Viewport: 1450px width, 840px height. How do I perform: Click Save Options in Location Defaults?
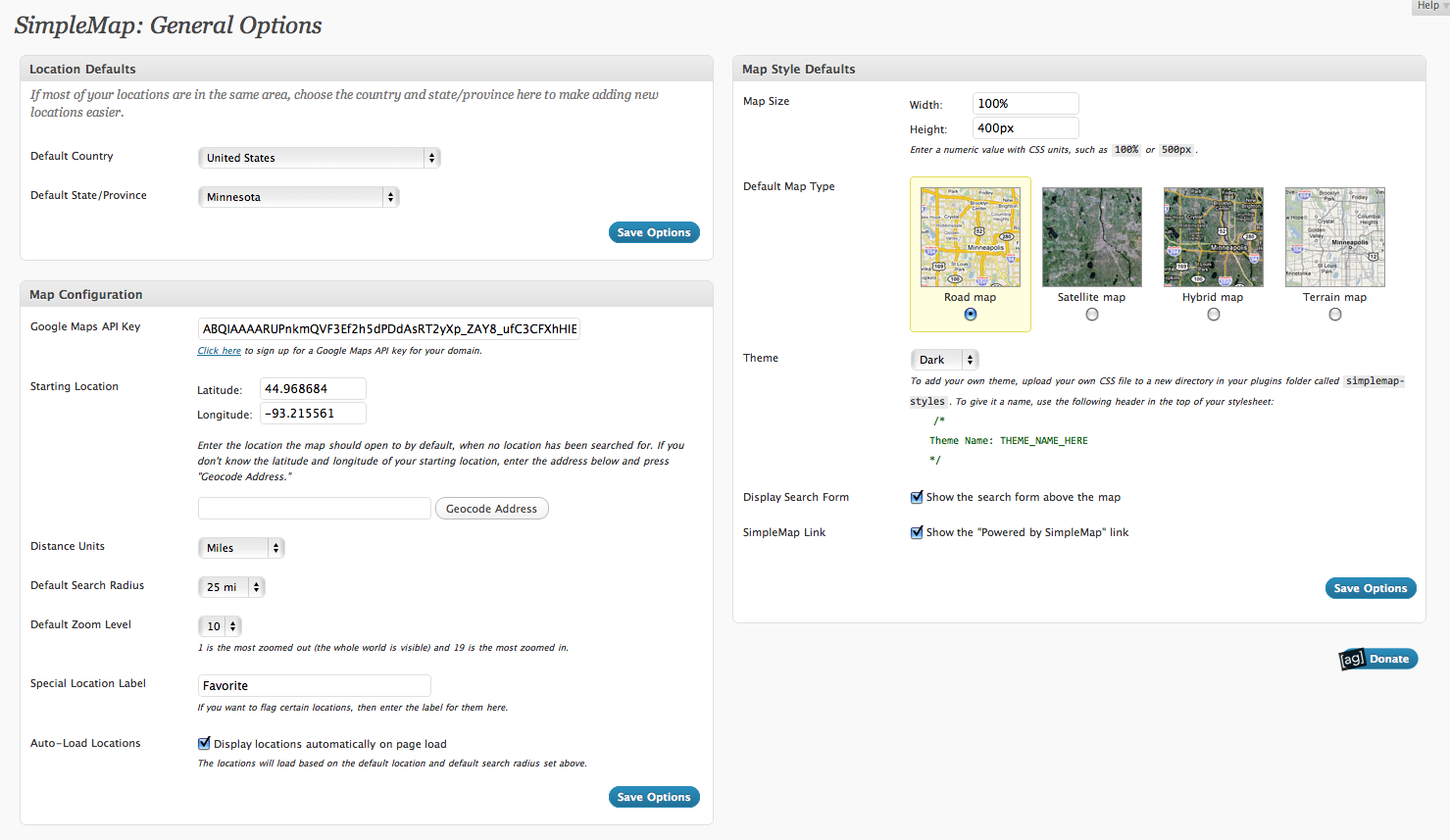pos(654,232)
